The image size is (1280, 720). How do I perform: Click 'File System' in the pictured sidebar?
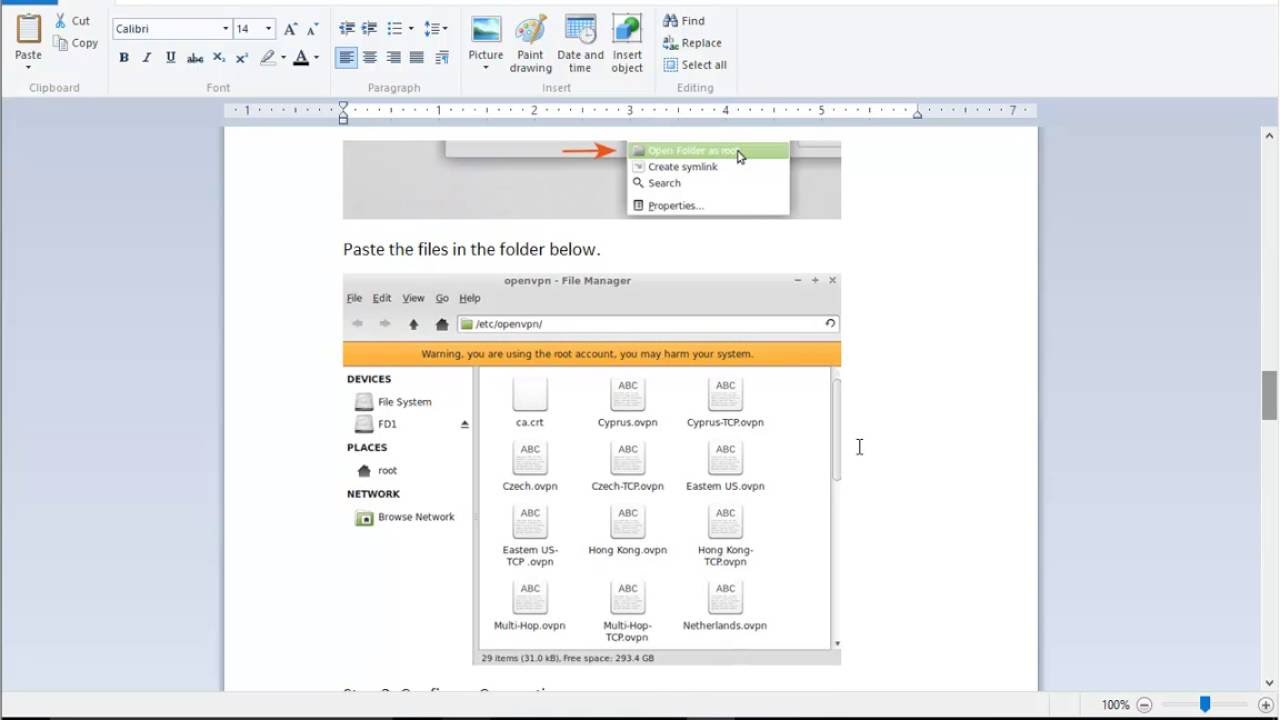(x=394, y=402)
